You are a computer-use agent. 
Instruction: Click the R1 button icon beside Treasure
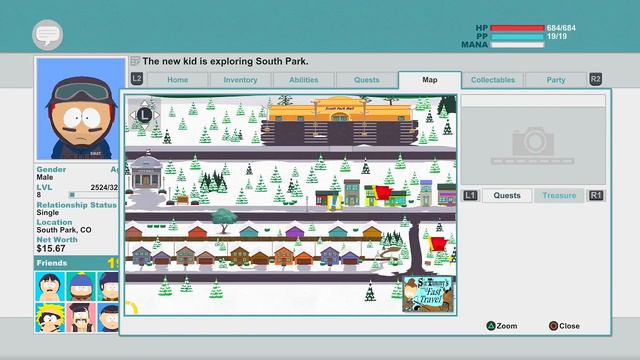pos(596,196)
